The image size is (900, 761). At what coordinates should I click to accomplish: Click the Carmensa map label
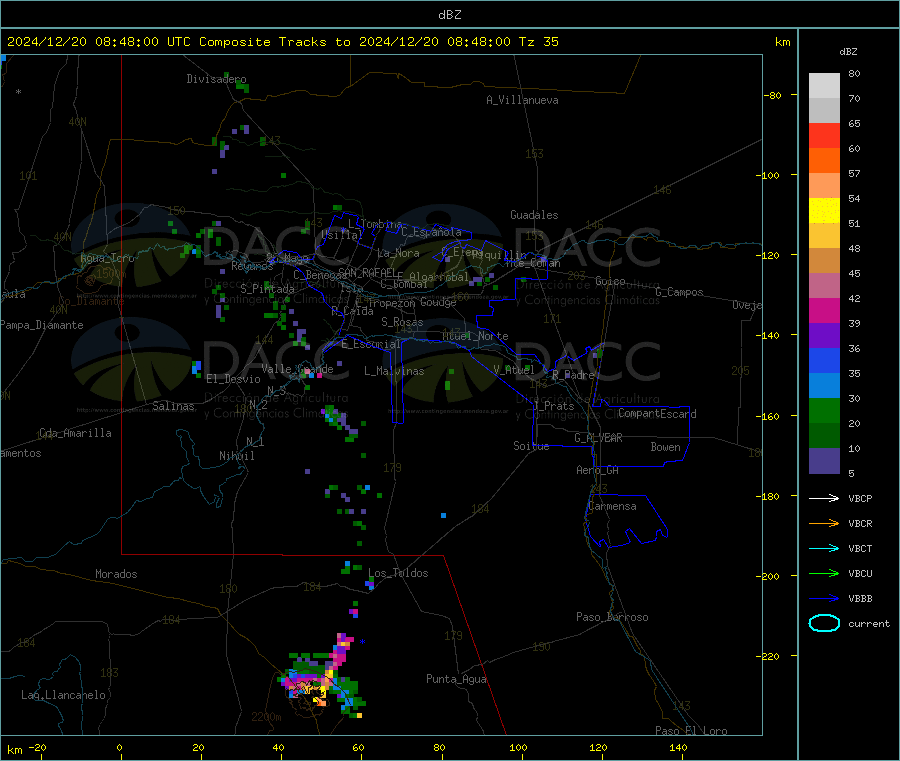[x=612, y=506]
